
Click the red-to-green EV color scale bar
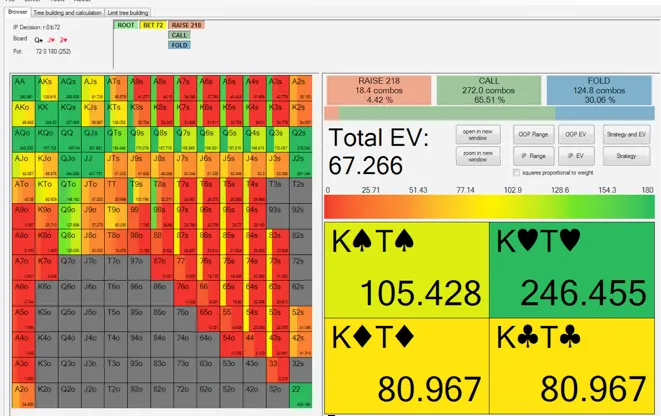pos(490,206)
